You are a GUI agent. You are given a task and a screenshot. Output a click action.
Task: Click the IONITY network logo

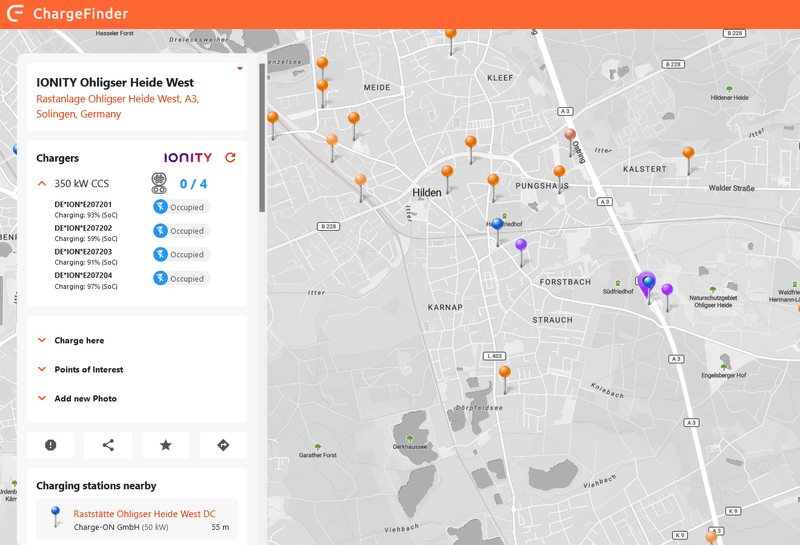[188, 158]
